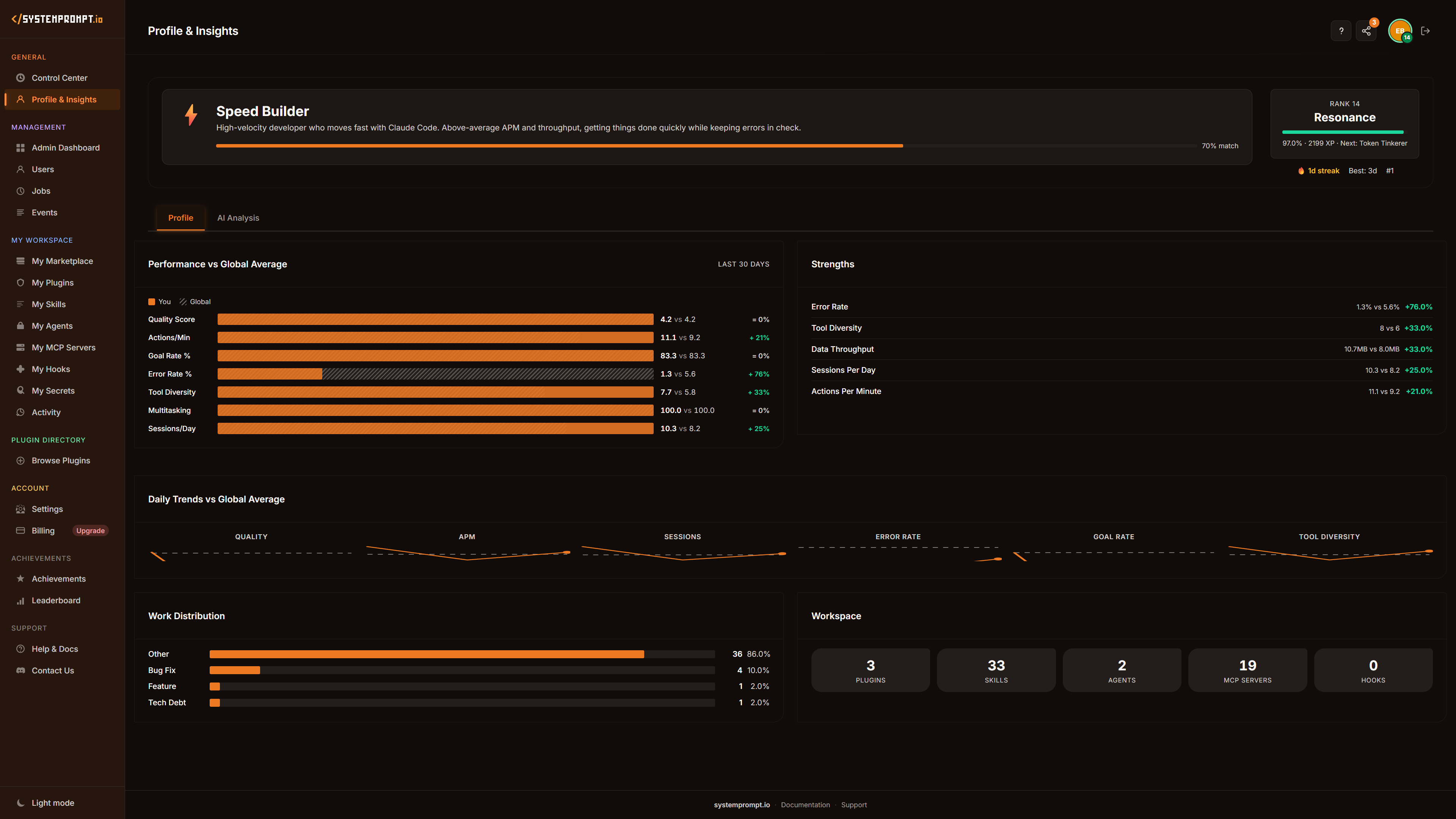Open the share icon with notification badge 3
This screenshot has width=1456, height=819.
click(1366, 30)
